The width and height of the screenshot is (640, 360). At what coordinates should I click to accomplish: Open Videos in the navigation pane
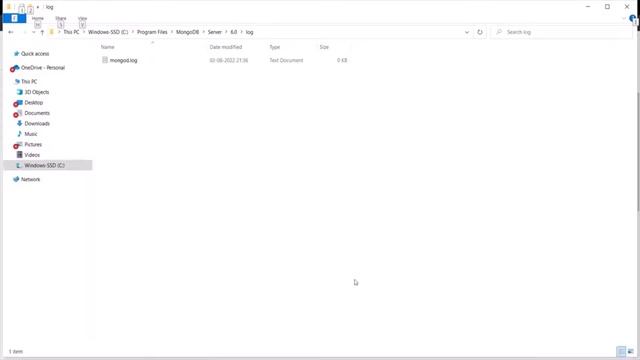[32, 155]
